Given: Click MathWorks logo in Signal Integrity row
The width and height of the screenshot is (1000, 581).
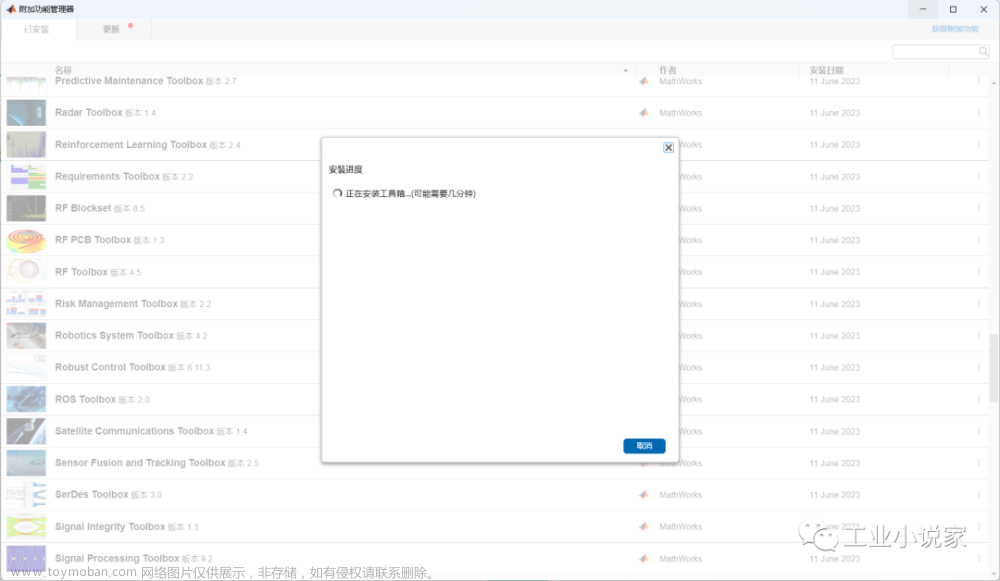Looking at the screenshot, I should [x=643, y=527].
